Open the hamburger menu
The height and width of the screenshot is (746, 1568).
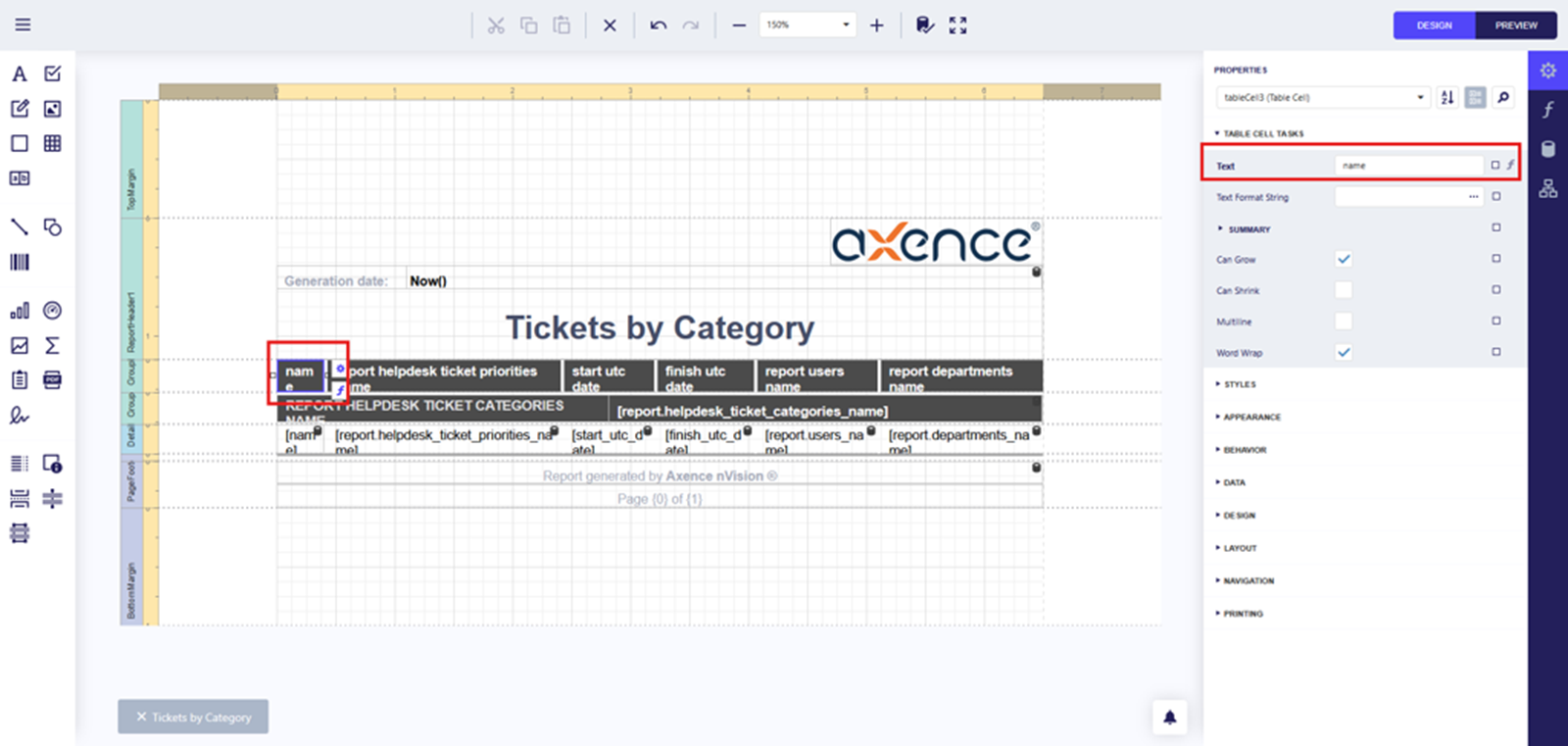[x=23, y=25]
